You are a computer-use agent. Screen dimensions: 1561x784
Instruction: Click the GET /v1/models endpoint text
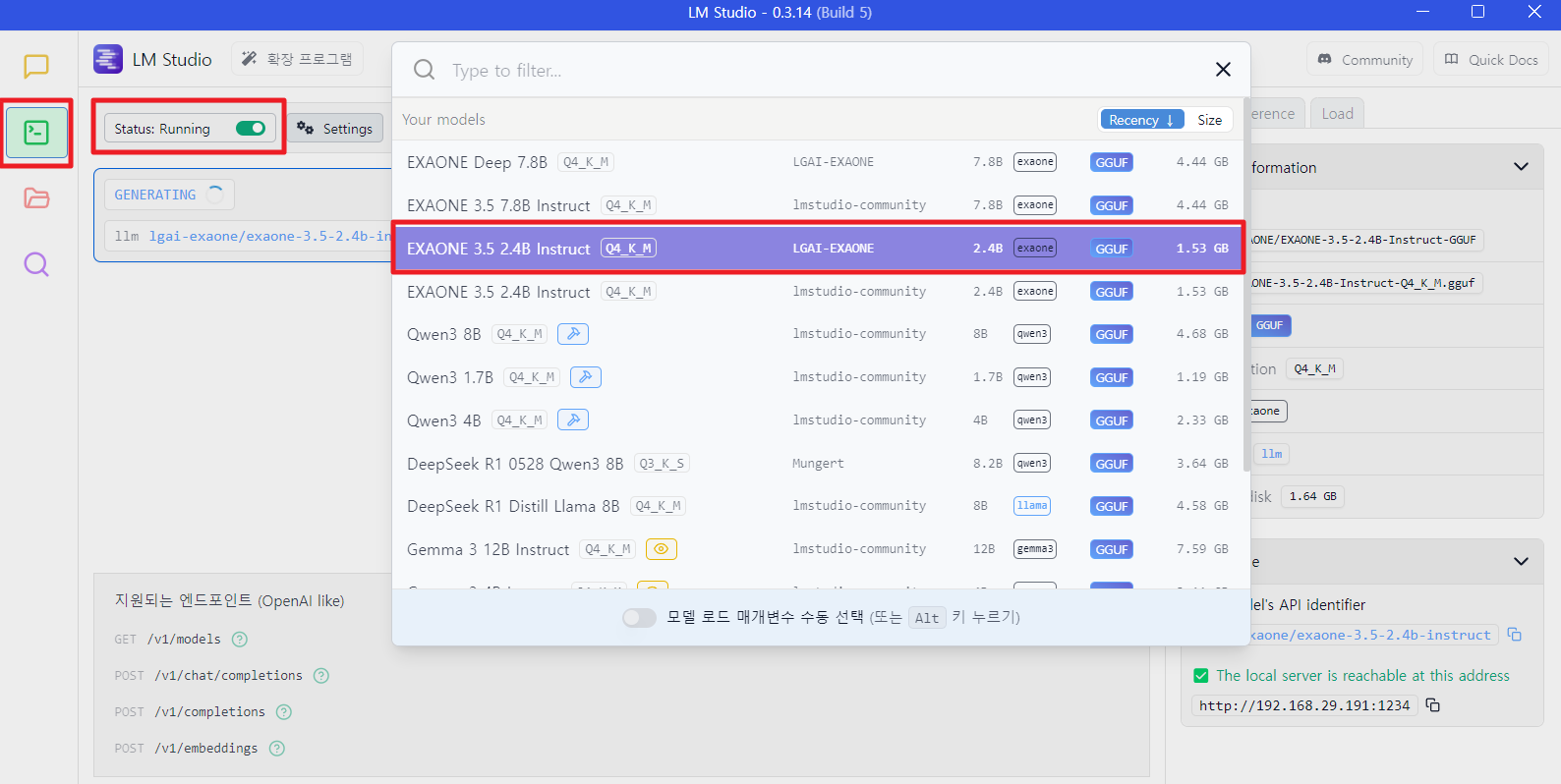pyautogui.click(x=167, y=640)
